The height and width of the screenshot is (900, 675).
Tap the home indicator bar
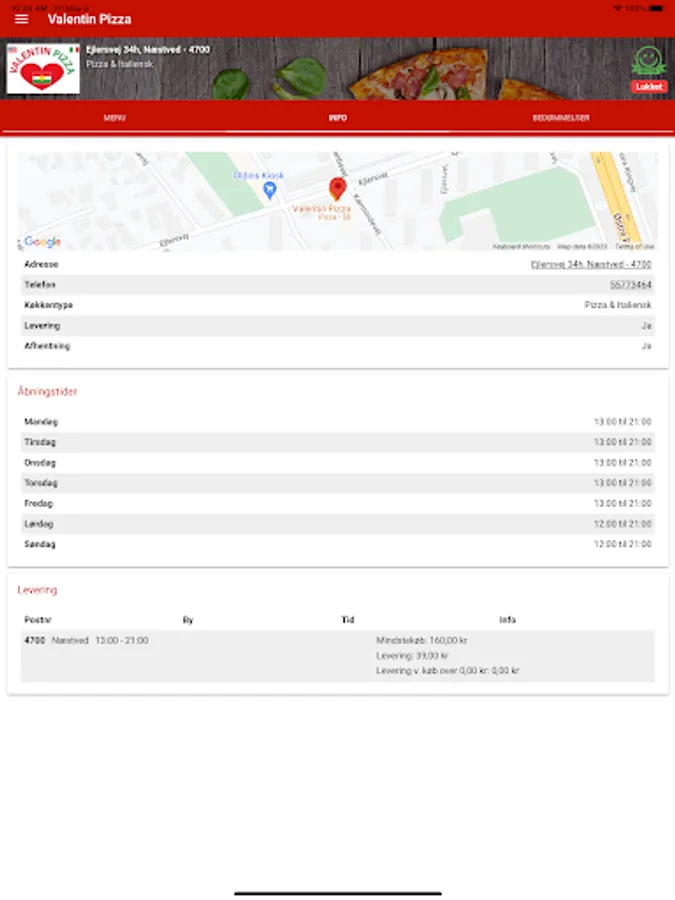click(x=338, y=894)
